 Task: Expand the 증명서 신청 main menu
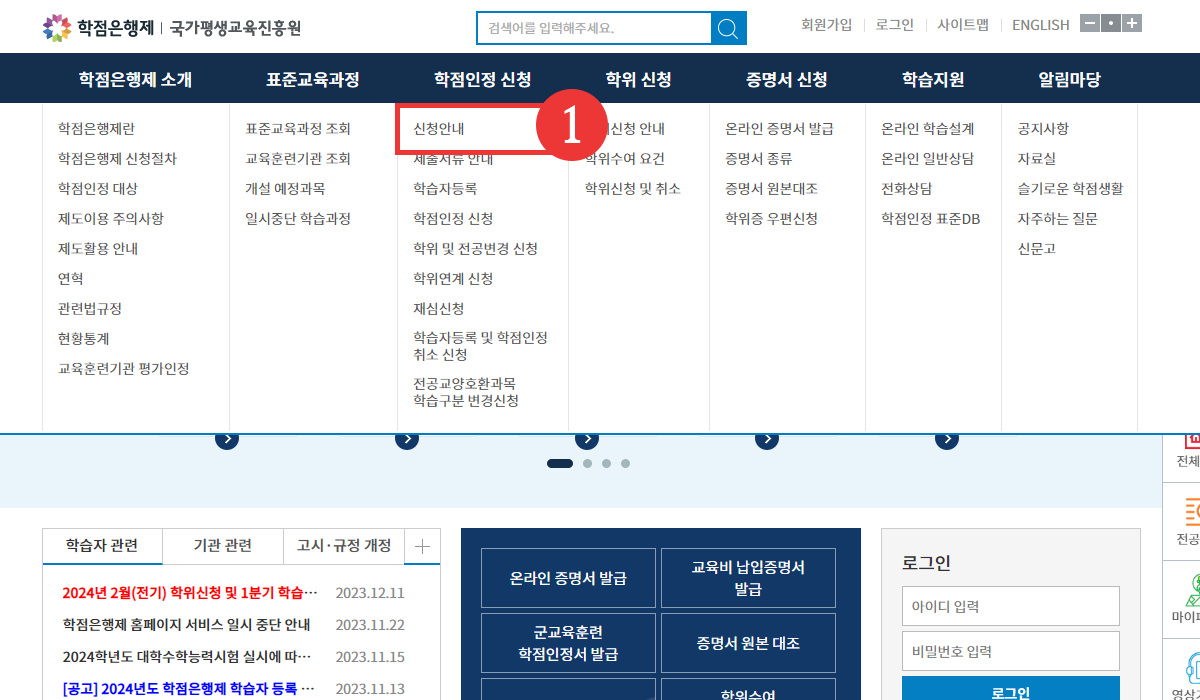click(x=786, y=80)
